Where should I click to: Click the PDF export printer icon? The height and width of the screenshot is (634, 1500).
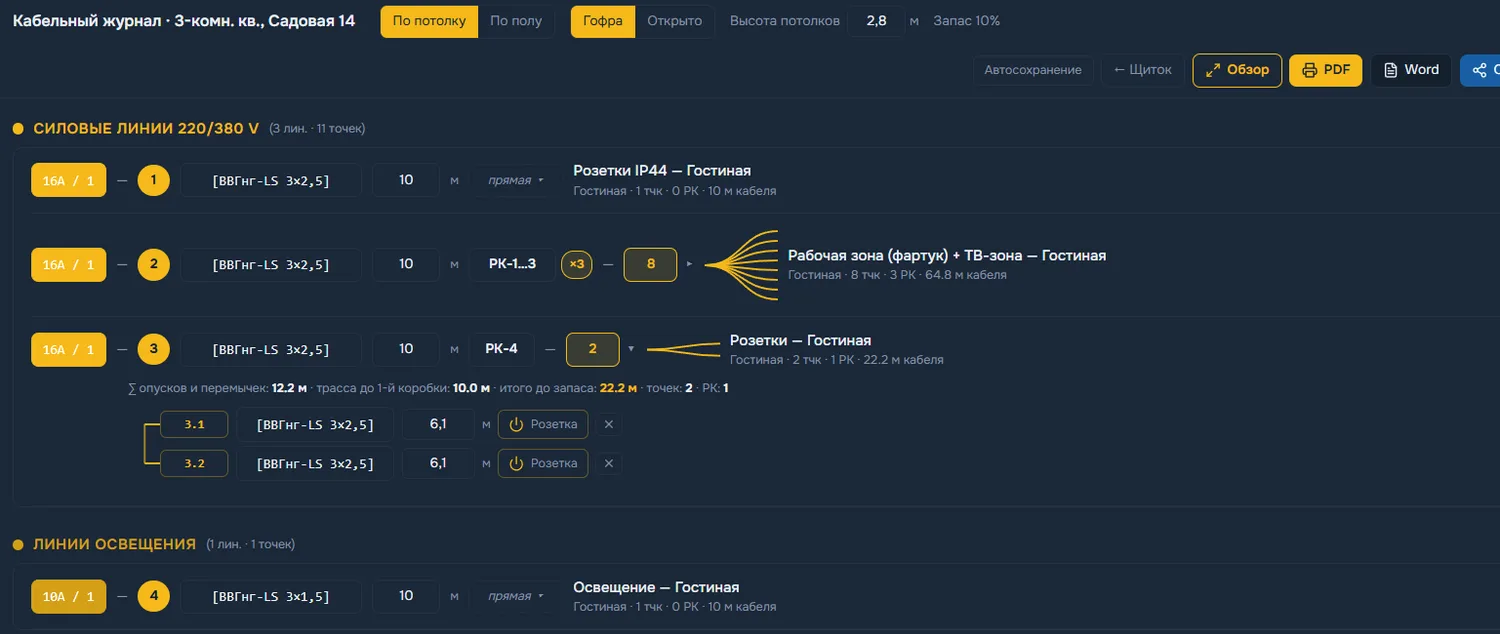[1309, 70]
